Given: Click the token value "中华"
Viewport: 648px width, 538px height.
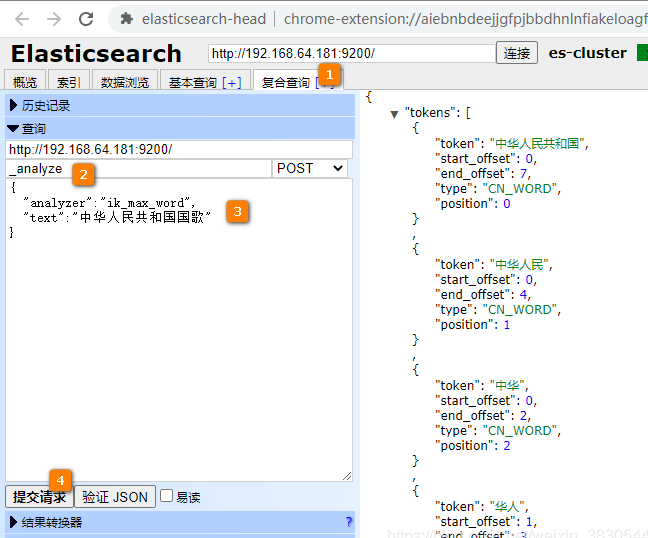Looking at the screenshot, I should pos(509,386).
